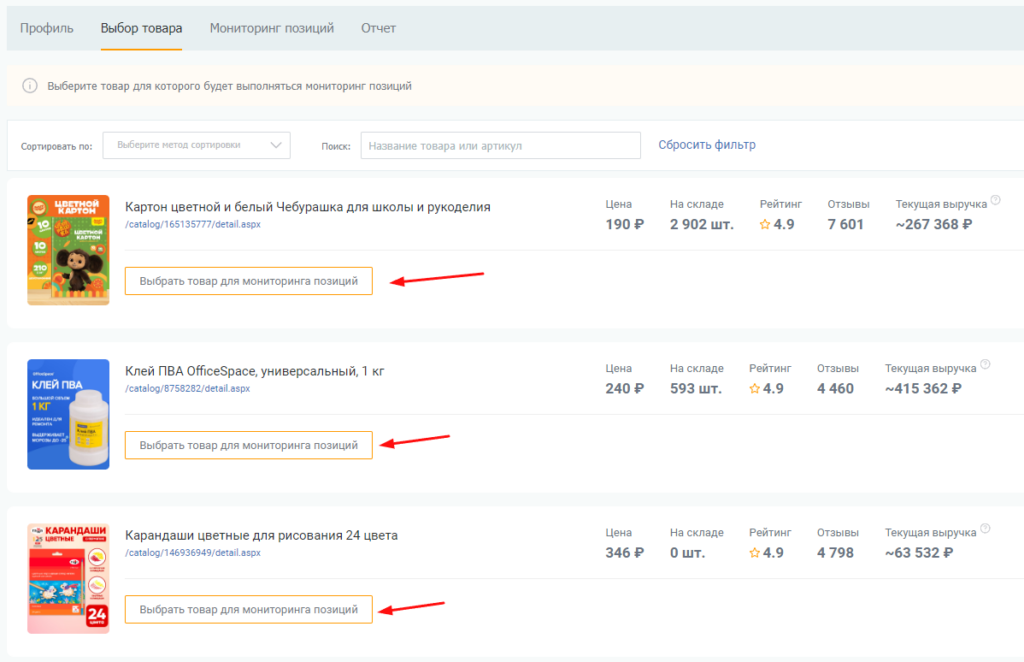Click the info icon in the yellow notice
Viewport: 1024px width, 662px height.
click(x=31, y=86)
